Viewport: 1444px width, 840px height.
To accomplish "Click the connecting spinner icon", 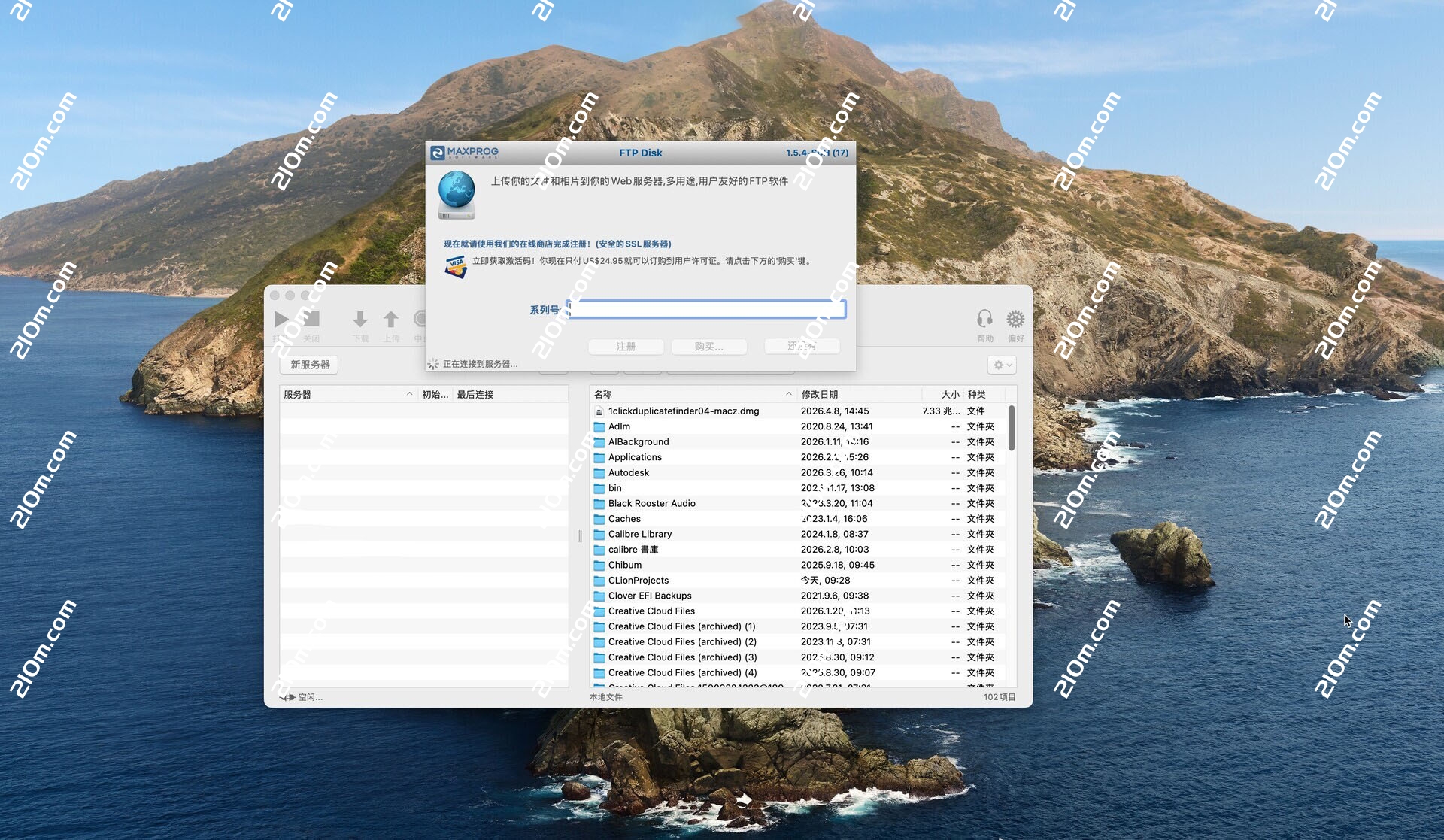I will pos(433,364).
